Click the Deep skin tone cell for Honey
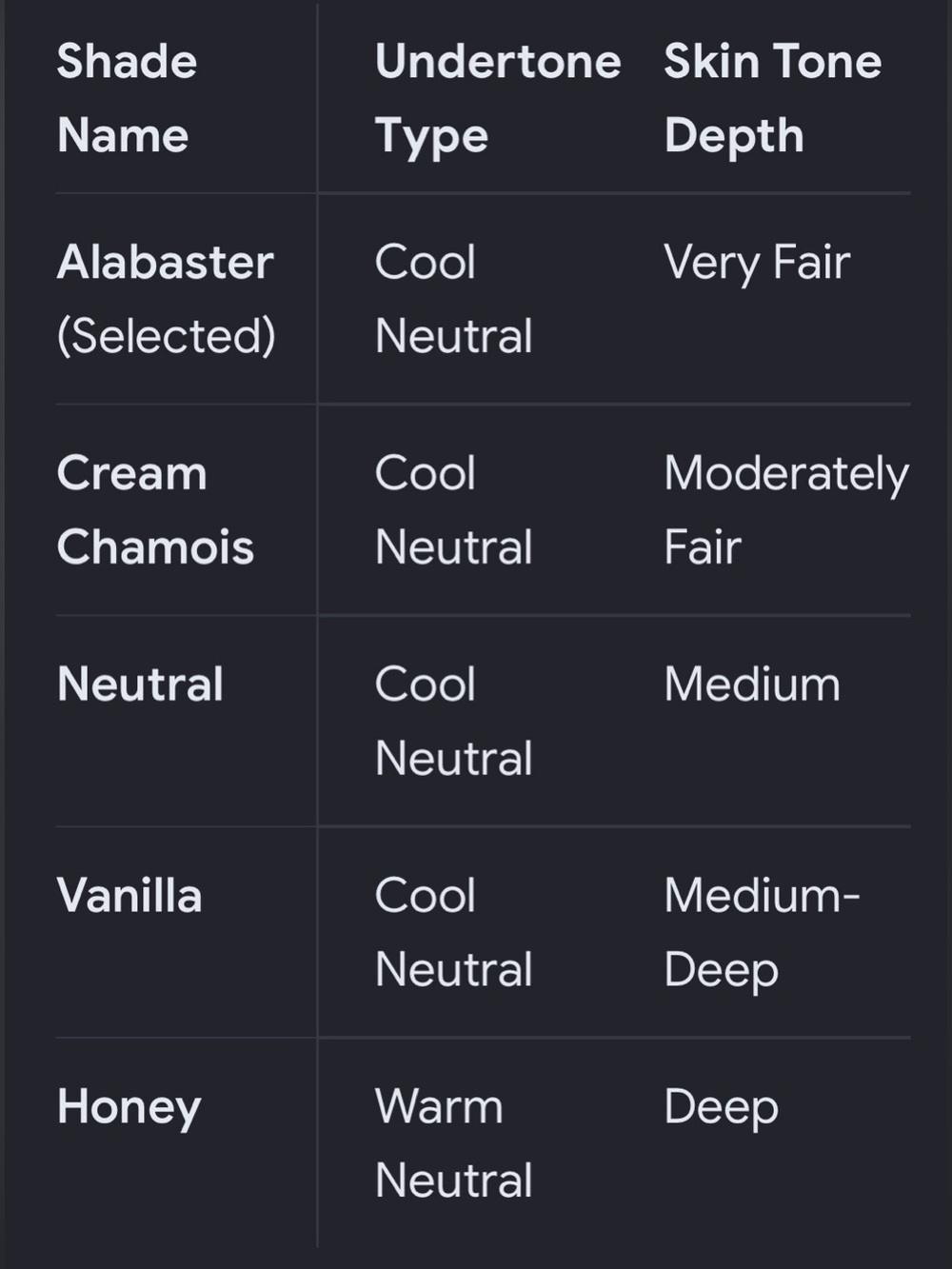The width and height of the screenshot is (952, 1269). coord(722,1108)
